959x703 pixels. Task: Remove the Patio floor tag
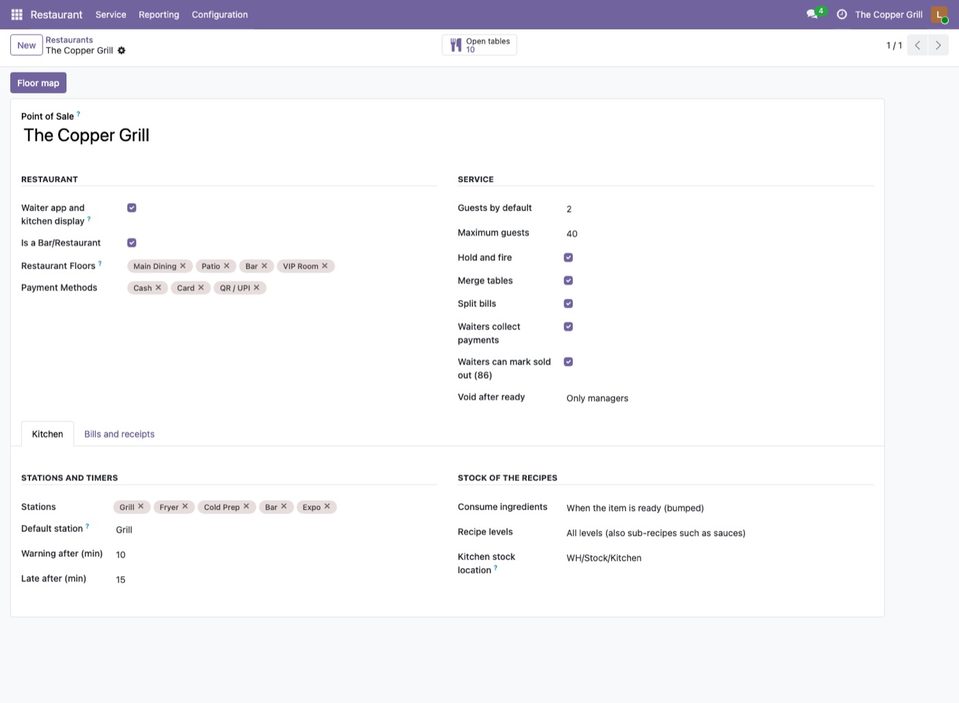pos(226,266)
